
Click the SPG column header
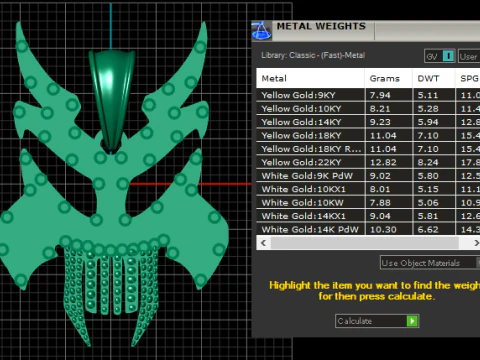point(468,78)
